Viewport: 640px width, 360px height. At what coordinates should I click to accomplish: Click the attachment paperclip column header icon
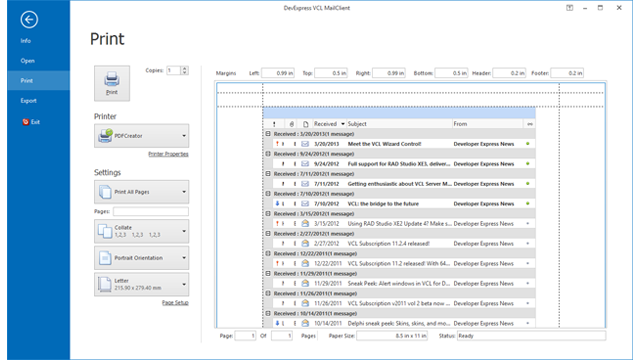(x=291, y=124)
